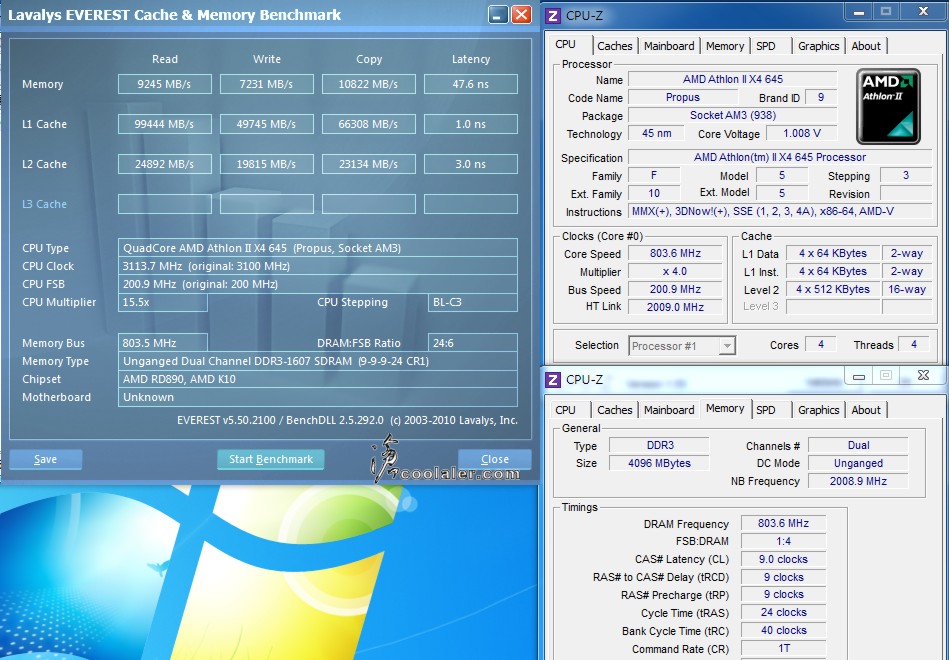Click the CPU Type field in EVEREST

click(318, 248)
